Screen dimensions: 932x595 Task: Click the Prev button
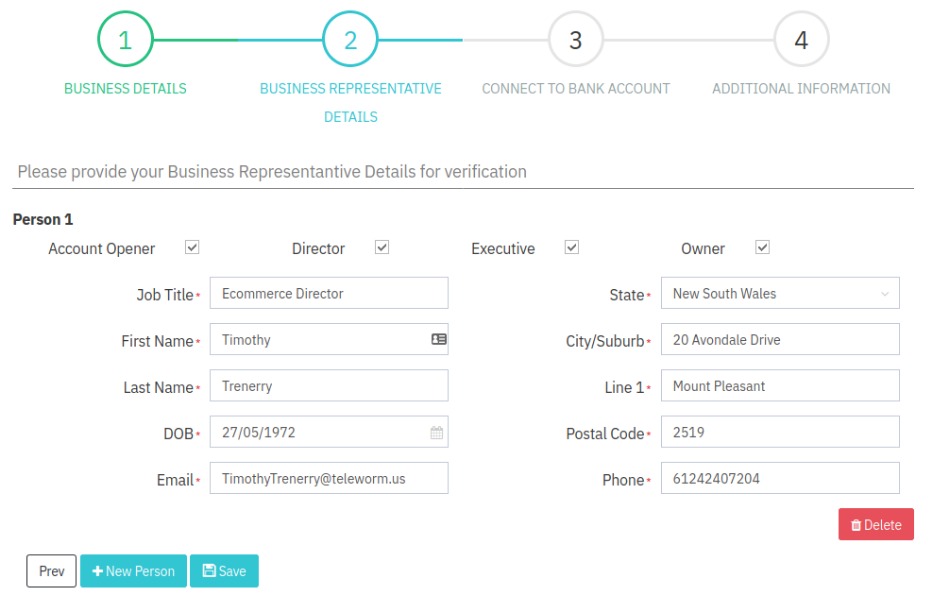pos(51,571)
